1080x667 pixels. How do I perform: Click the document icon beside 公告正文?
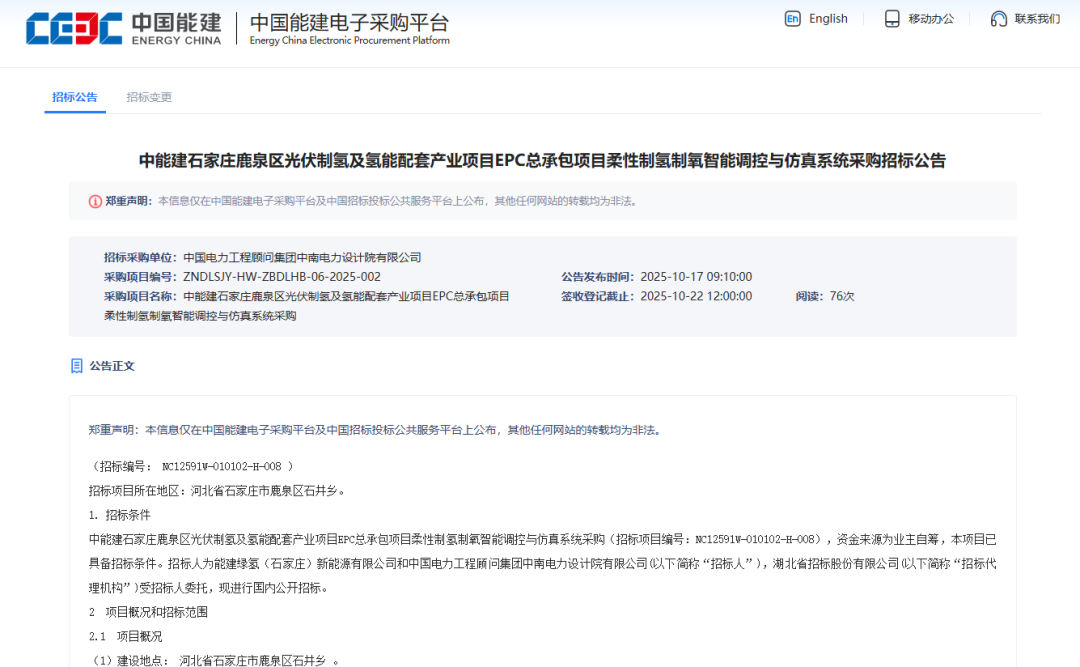(x=76, y=366)
